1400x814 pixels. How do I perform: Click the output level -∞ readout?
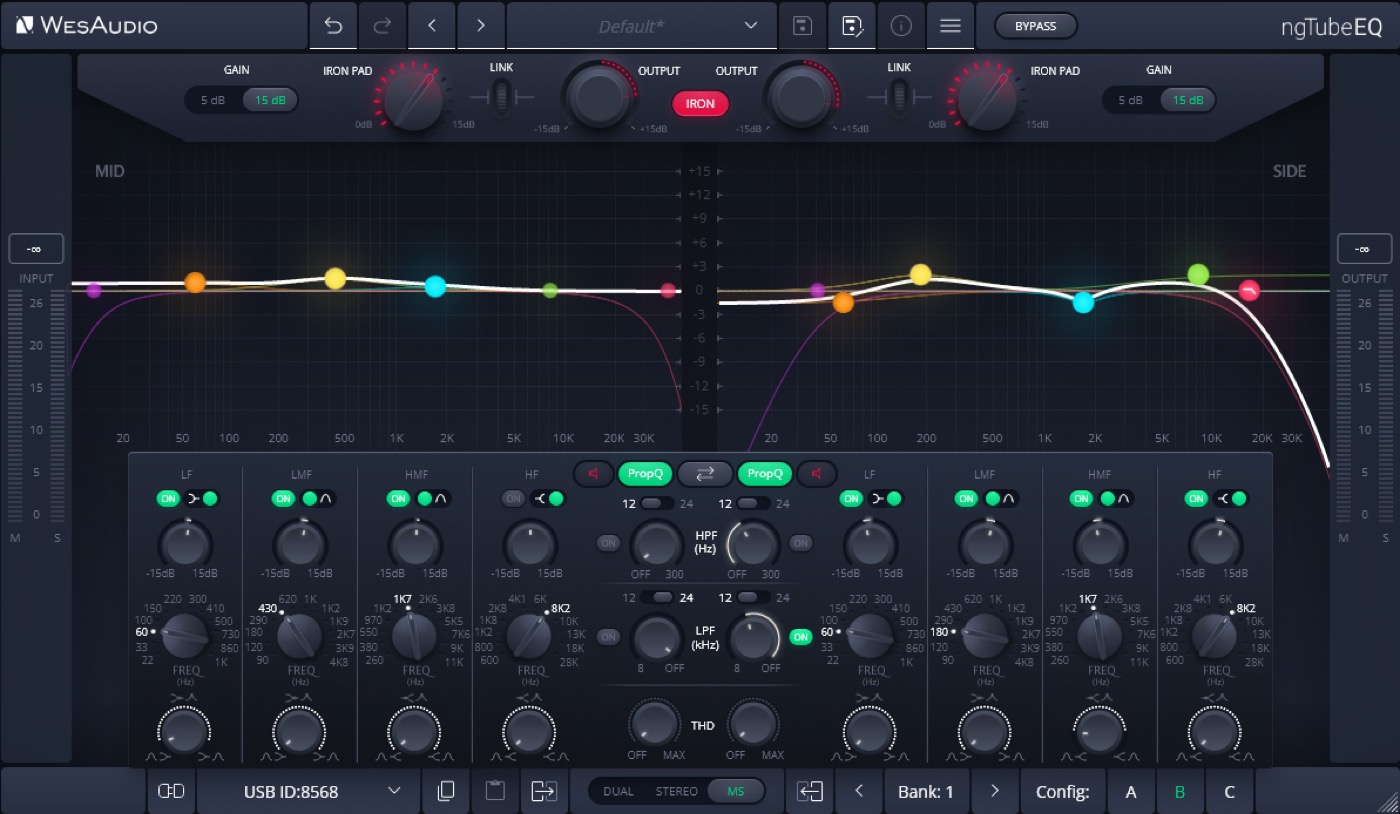(1364, 248)
